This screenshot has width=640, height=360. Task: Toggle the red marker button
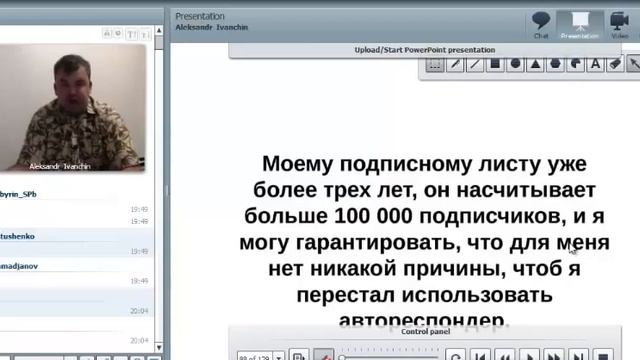(324, 355)
